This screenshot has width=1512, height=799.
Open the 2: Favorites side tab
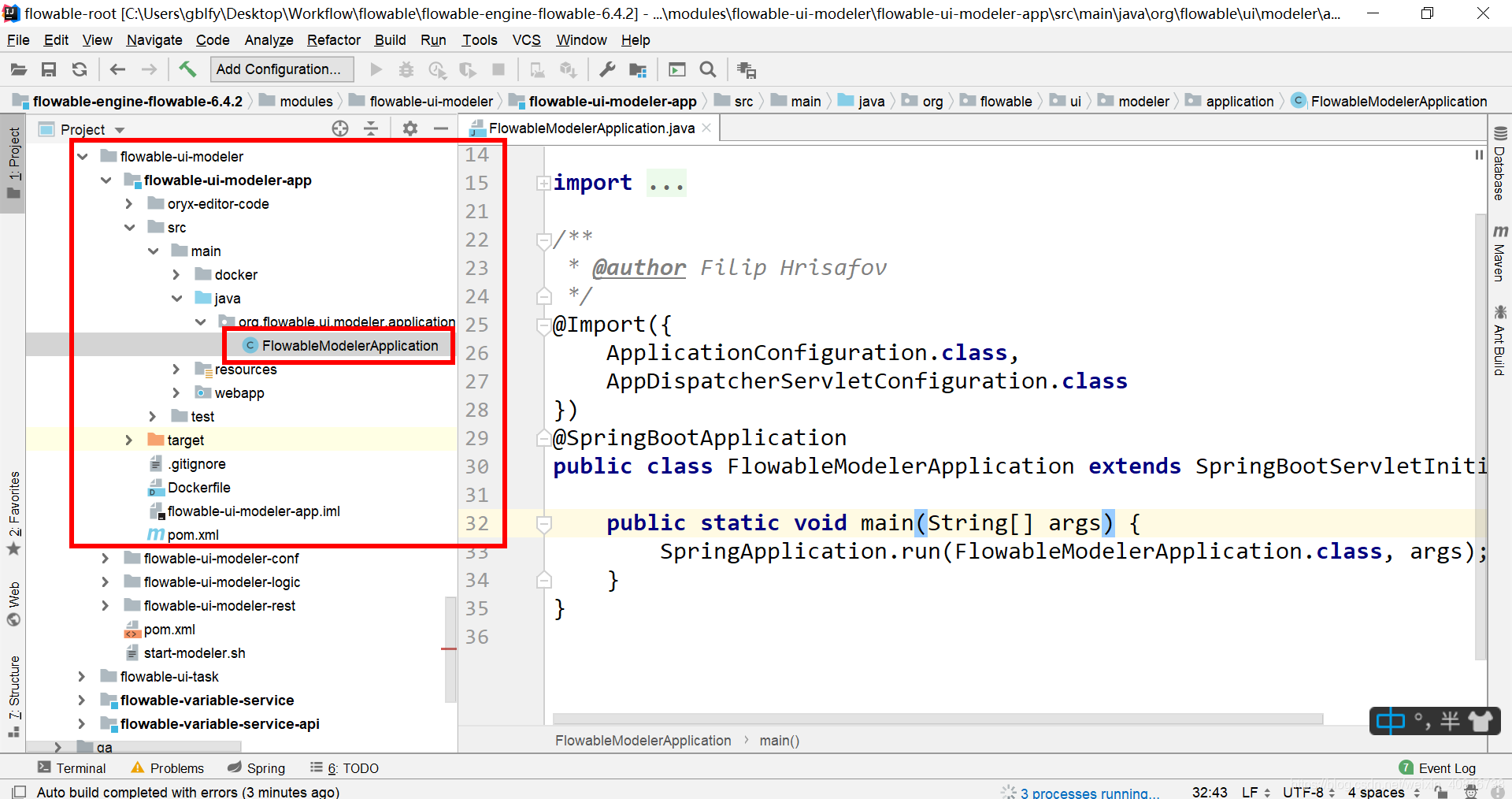(x=13, y=513)
